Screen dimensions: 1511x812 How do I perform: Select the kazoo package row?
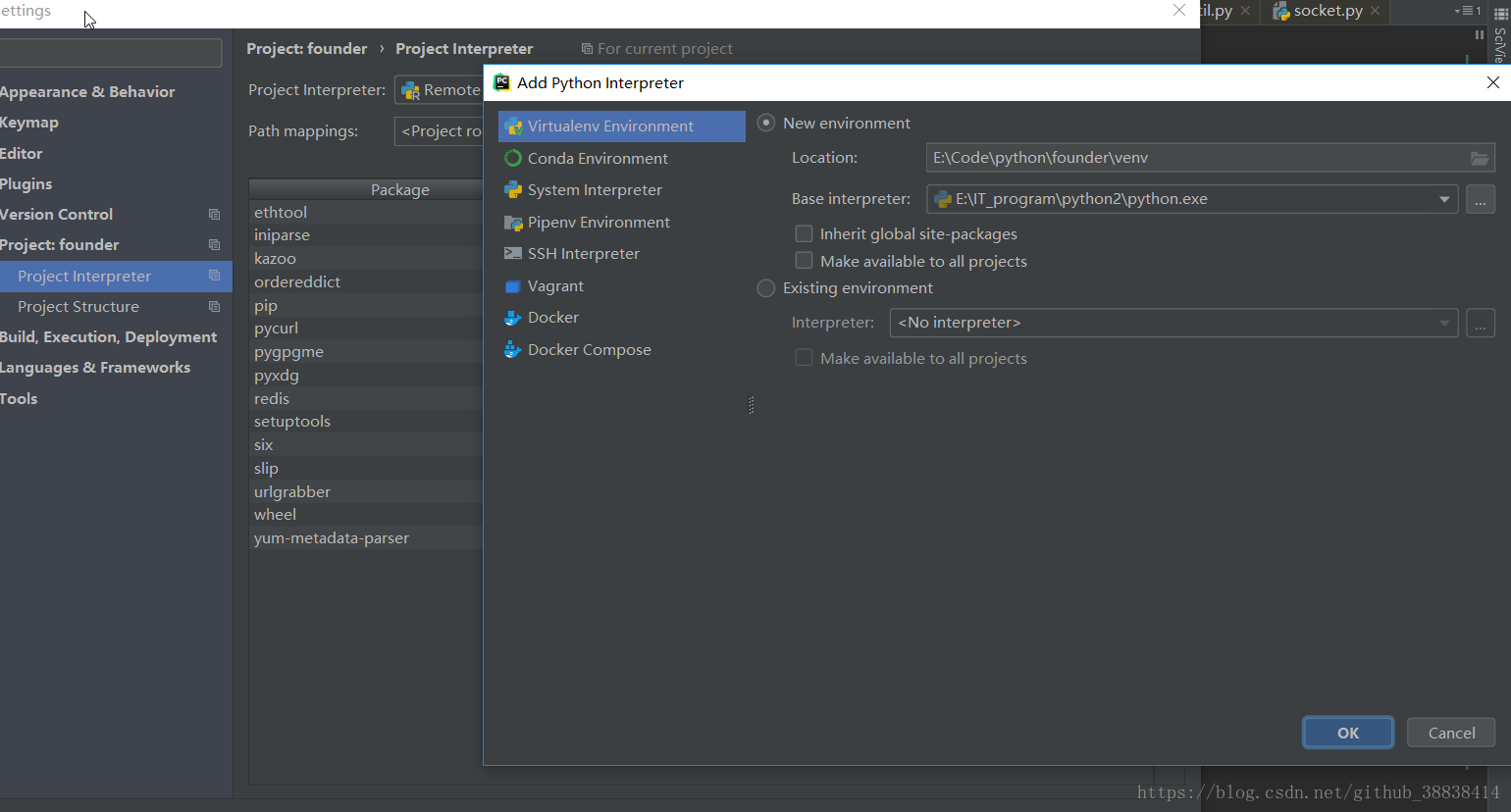click(366, 259)
